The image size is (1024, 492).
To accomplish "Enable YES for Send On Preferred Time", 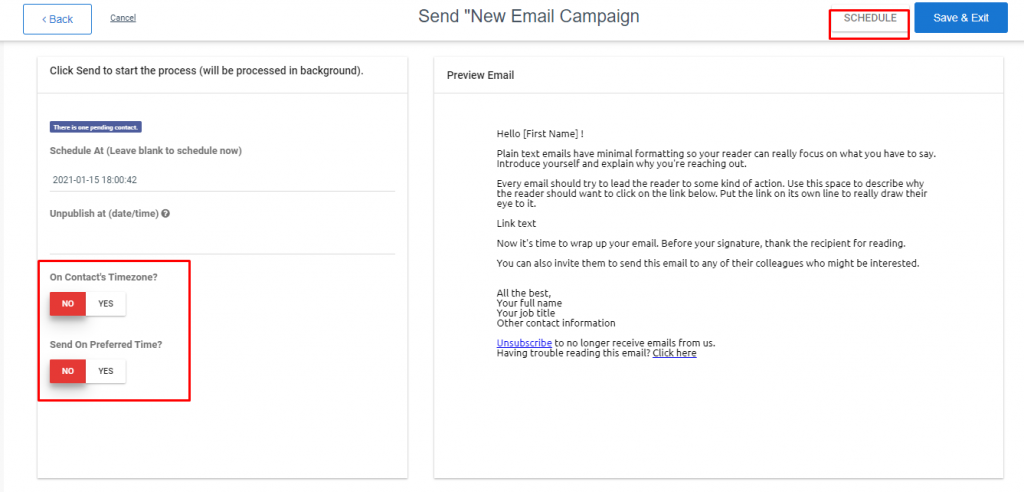I will point(106,371).
